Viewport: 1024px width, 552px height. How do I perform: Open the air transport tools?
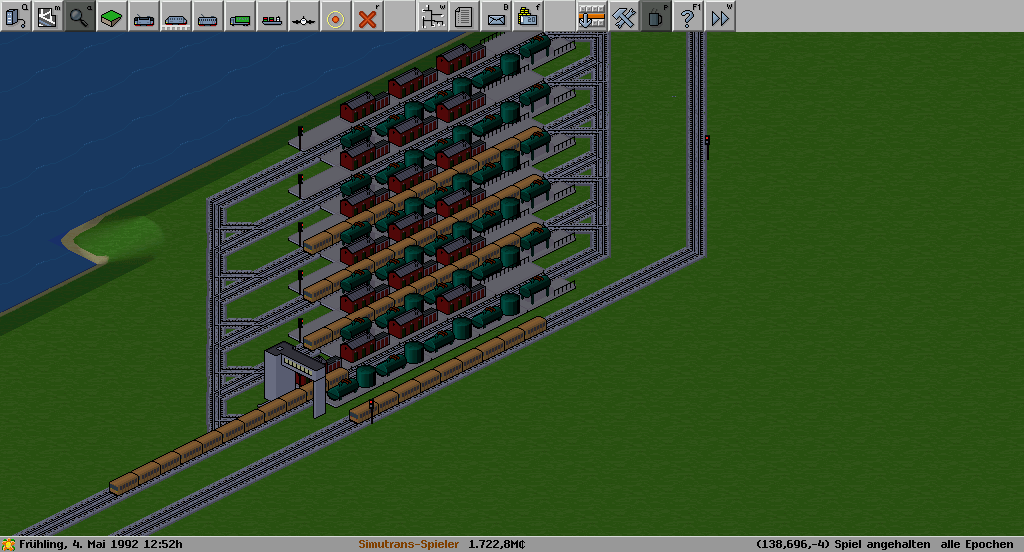[304, 16]
